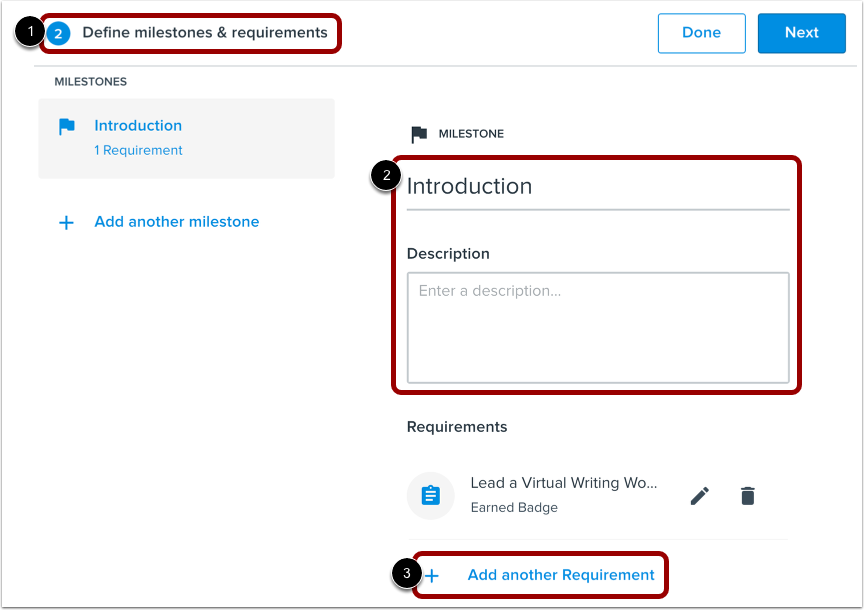This screenshot has width=864, height=610.
Task: Select the Lead a Virtual Writing requirement row
Action: [564, 483]
